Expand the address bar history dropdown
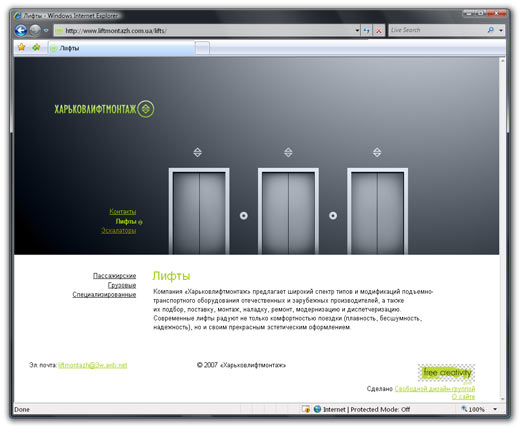 pos(357,31)
